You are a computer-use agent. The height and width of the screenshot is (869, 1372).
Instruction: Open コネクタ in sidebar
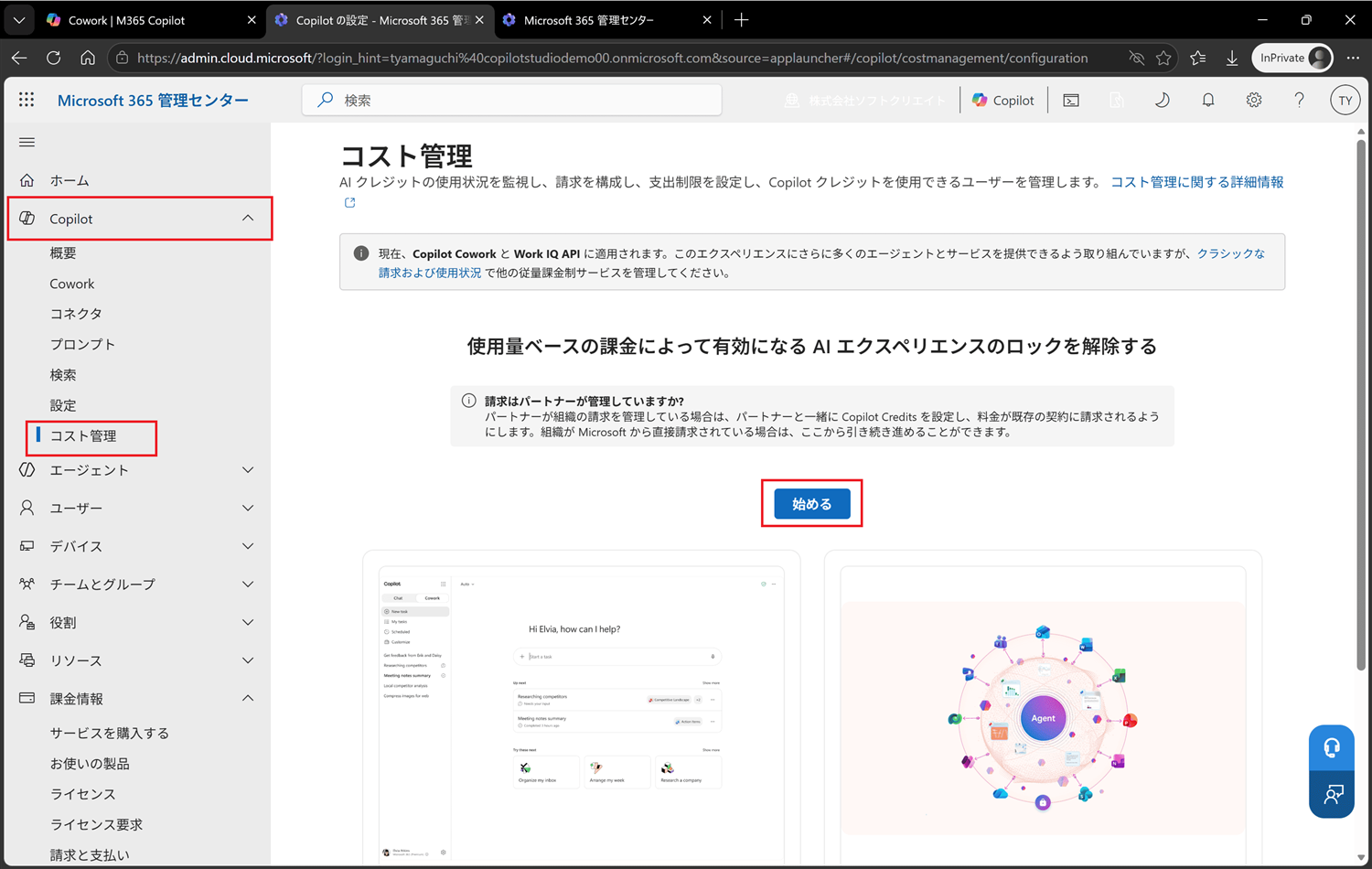(x=76, y=314)
